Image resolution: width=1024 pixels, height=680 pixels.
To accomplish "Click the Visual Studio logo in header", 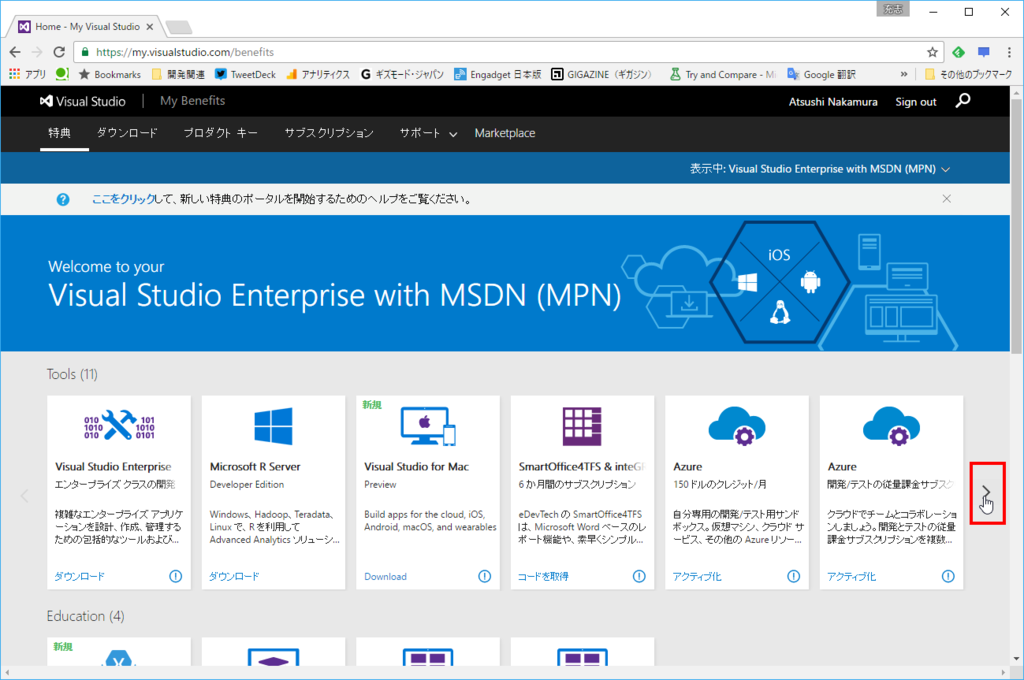I will coord(82,101).
